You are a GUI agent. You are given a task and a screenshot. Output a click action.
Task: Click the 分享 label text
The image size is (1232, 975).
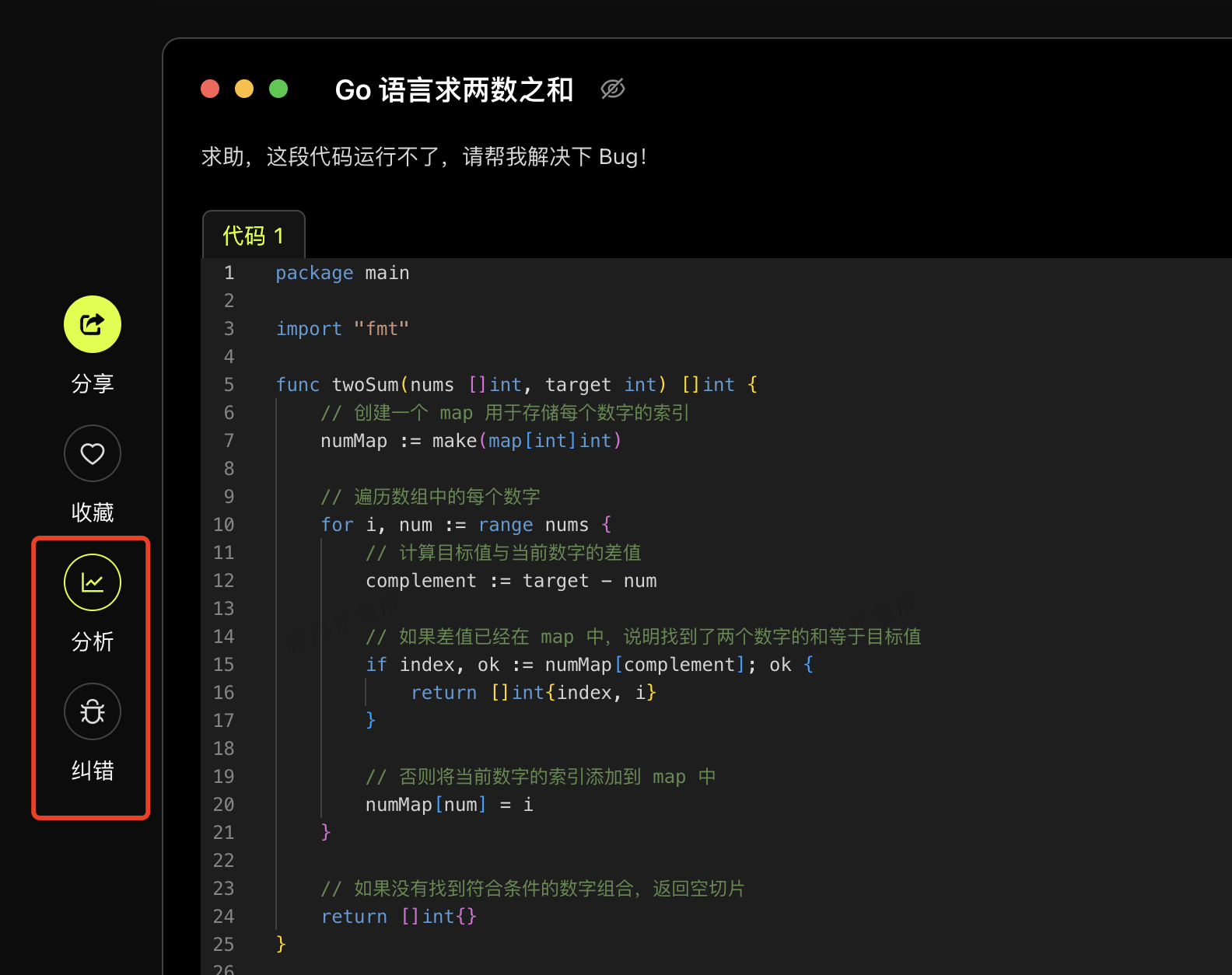93,383
